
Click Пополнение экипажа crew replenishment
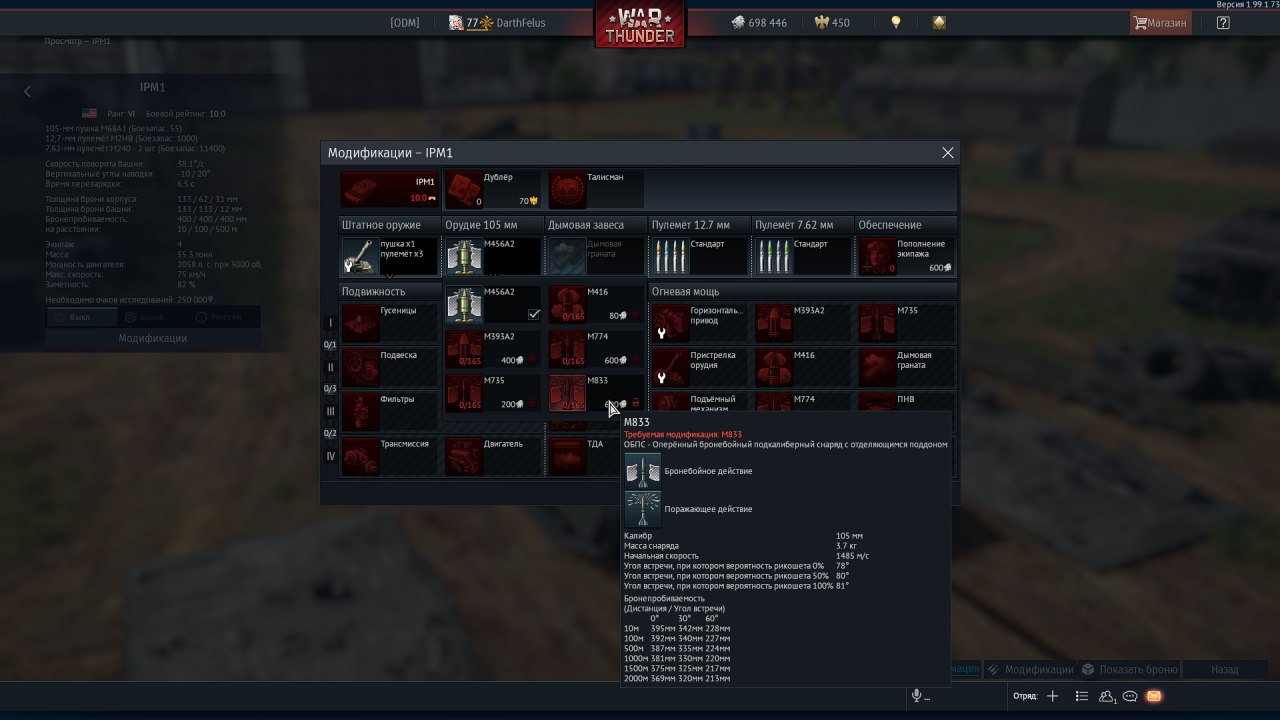pos(906,256)
